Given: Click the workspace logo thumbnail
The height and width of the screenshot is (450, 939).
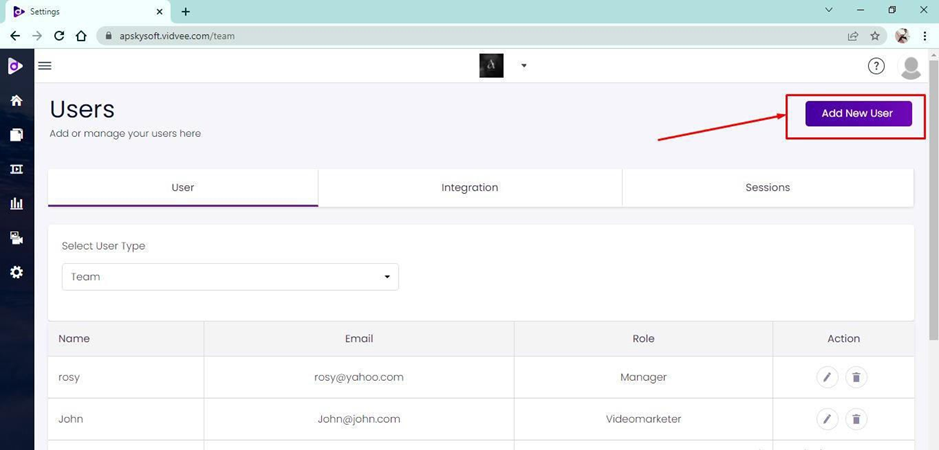Looking at the screenshot, I should 491,66.
